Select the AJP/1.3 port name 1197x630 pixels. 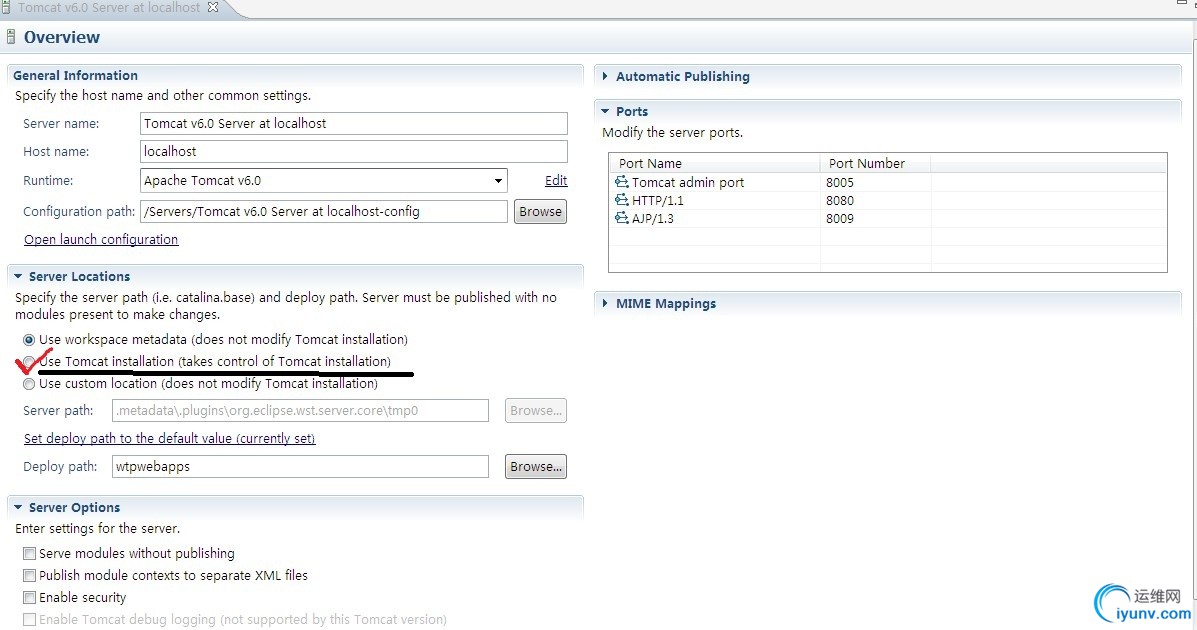653,218
